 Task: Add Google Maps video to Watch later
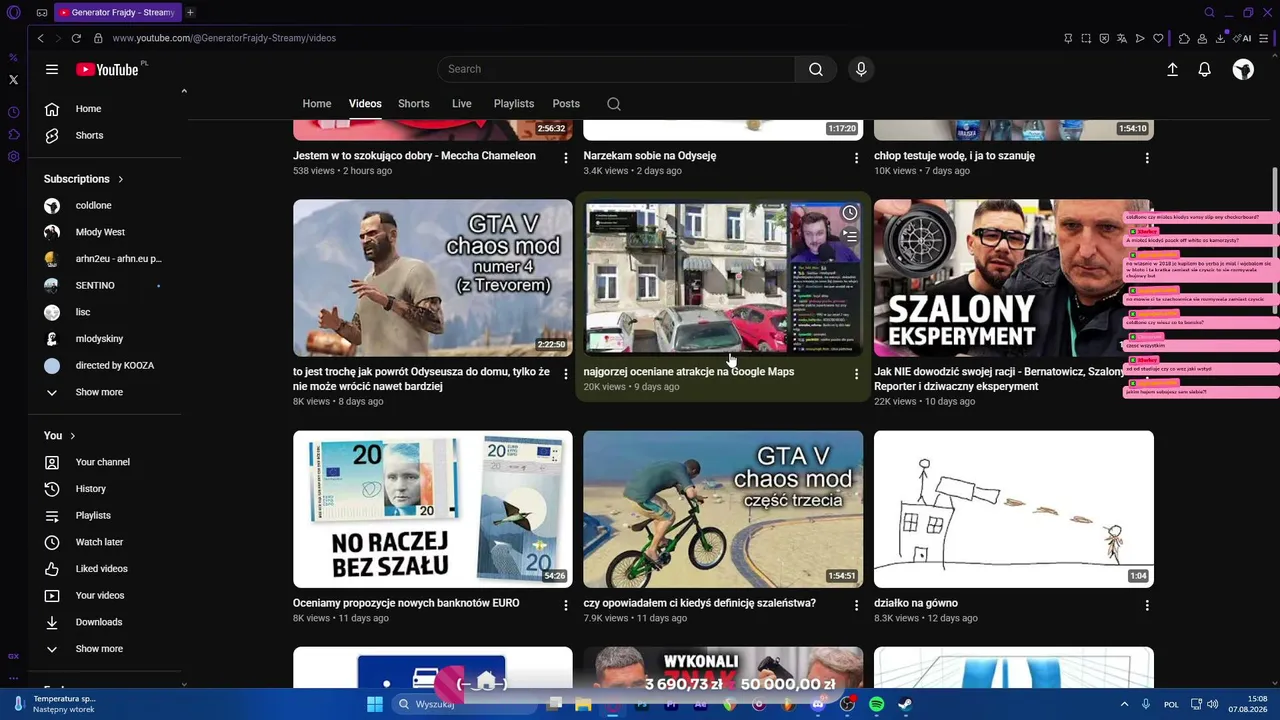coord(850,213)
